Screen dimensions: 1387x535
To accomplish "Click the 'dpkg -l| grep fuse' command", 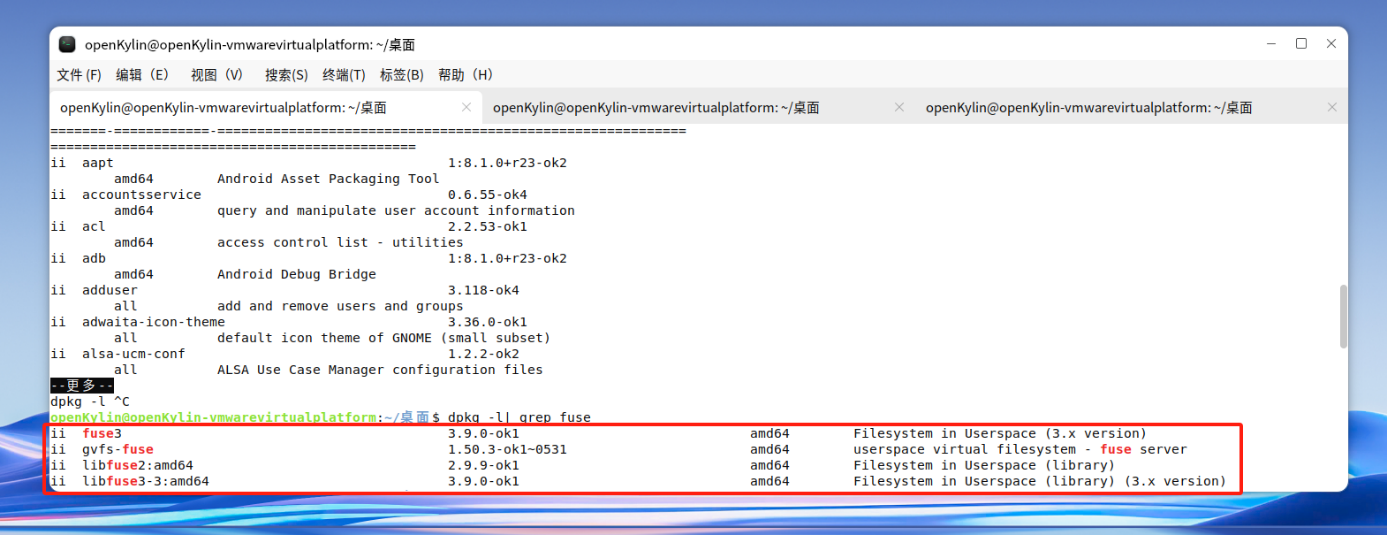I will tap(520, 417).
